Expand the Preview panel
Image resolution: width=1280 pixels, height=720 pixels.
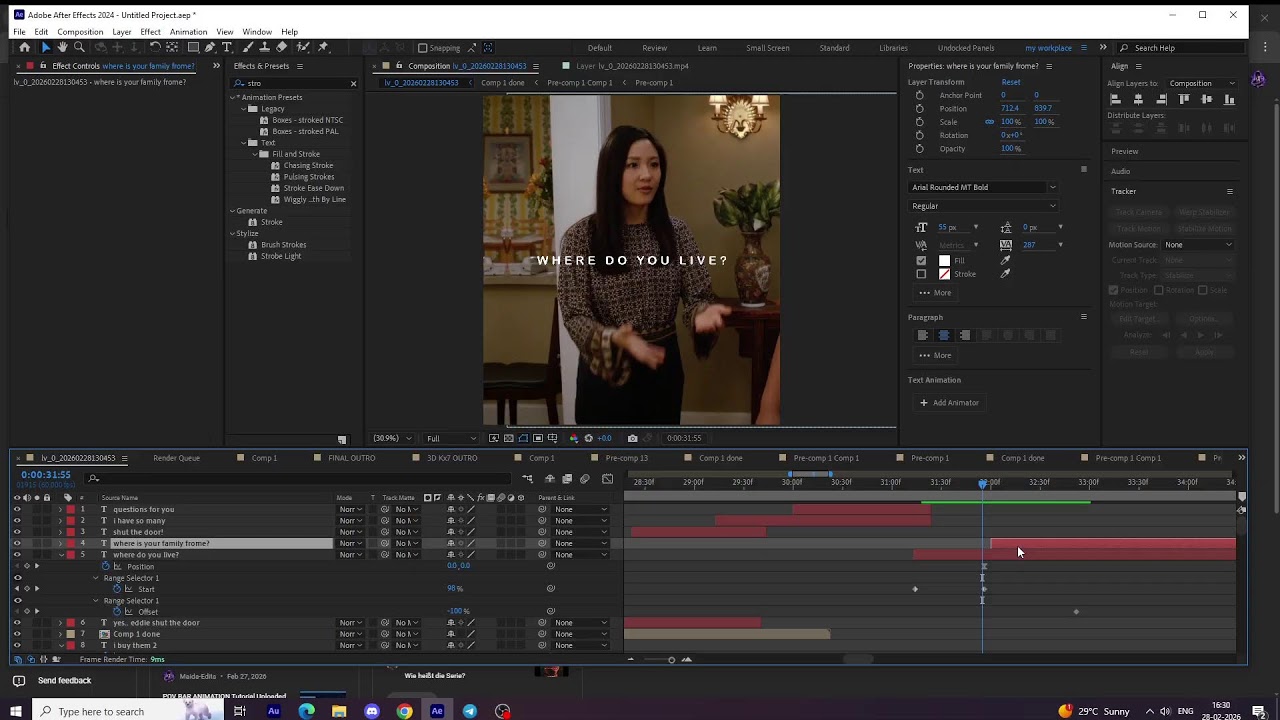point(1125,151)
